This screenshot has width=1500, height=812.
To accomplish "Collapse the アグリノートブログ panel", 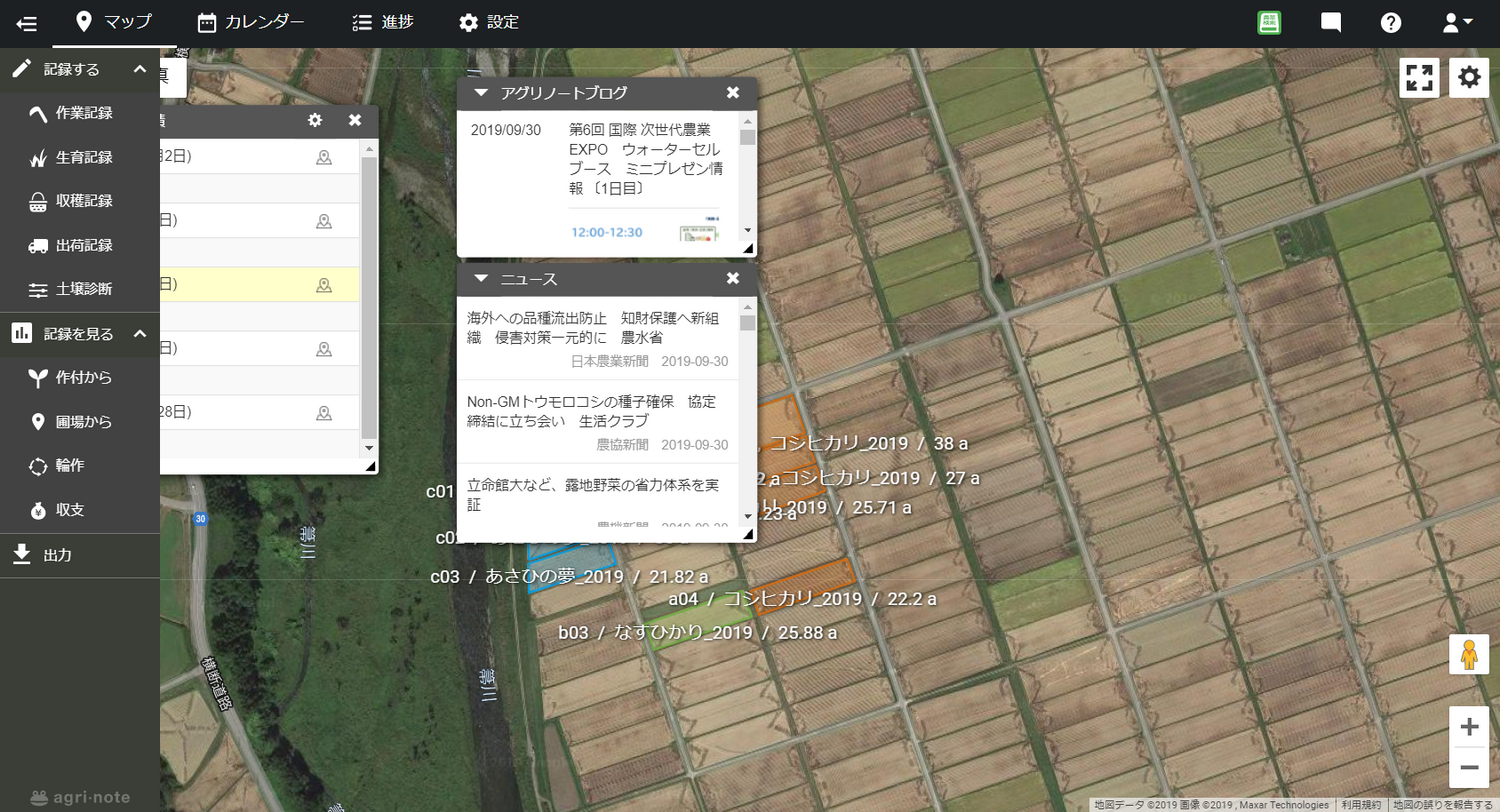I will click(481, 93).
